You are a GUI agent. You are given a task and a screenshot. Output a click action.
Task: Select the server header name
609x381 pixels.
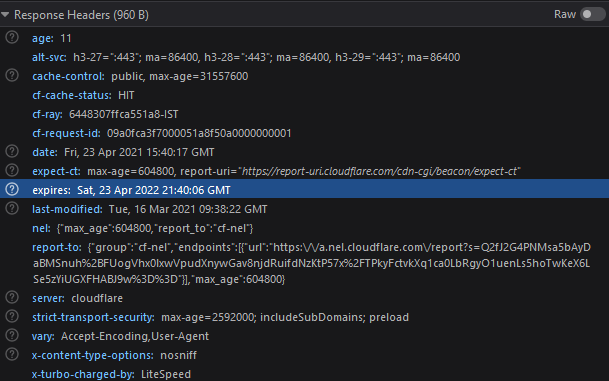[49, 298]
